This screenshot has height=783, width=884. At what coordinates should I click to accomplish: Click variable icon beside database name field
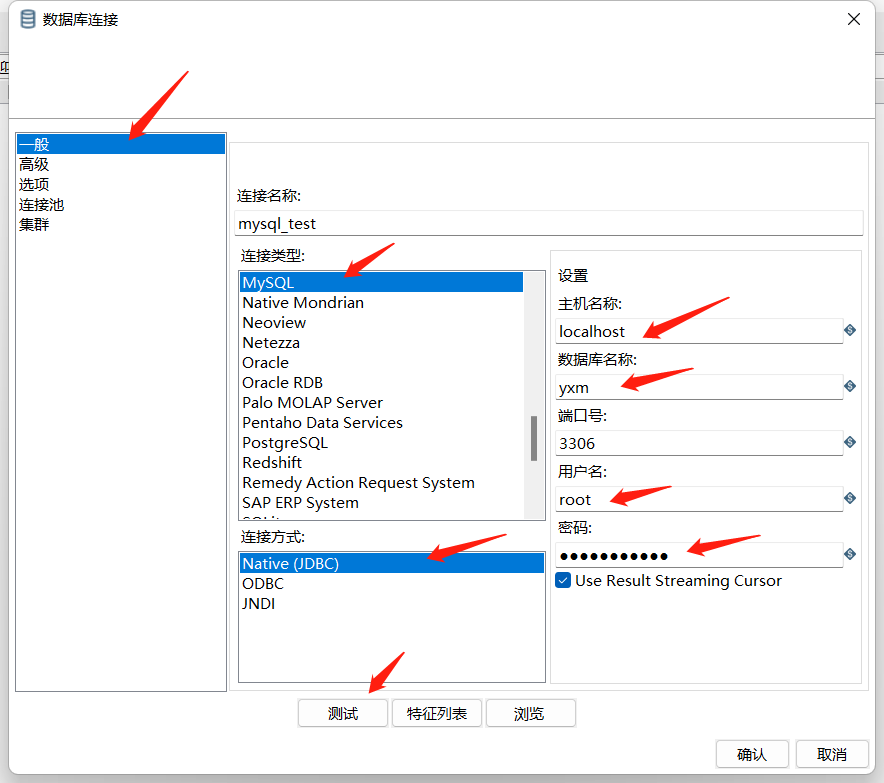(x=850, y=386)
